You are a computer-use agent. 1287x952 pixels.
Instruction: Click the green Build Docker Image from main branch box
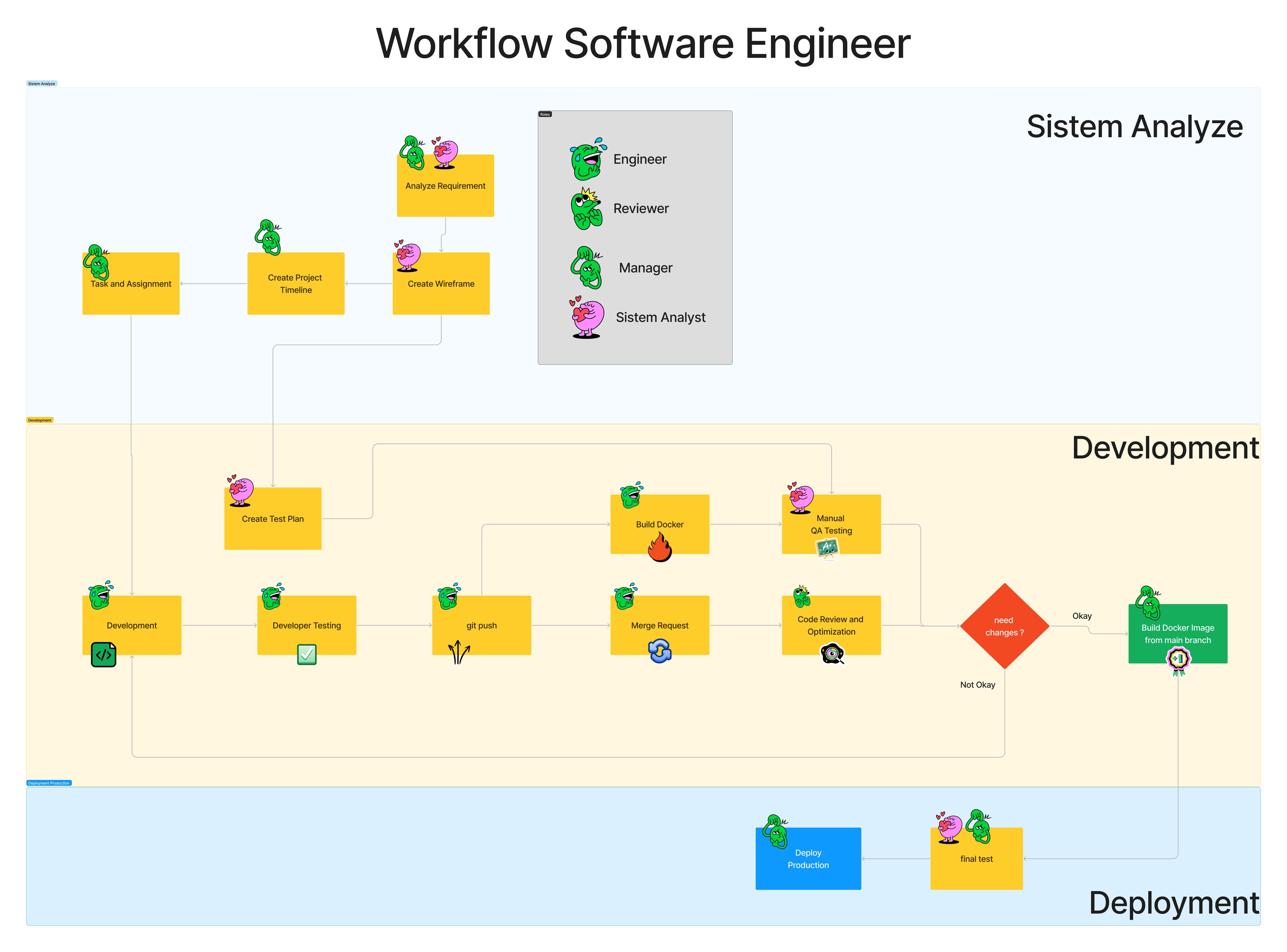[1178, 634]
